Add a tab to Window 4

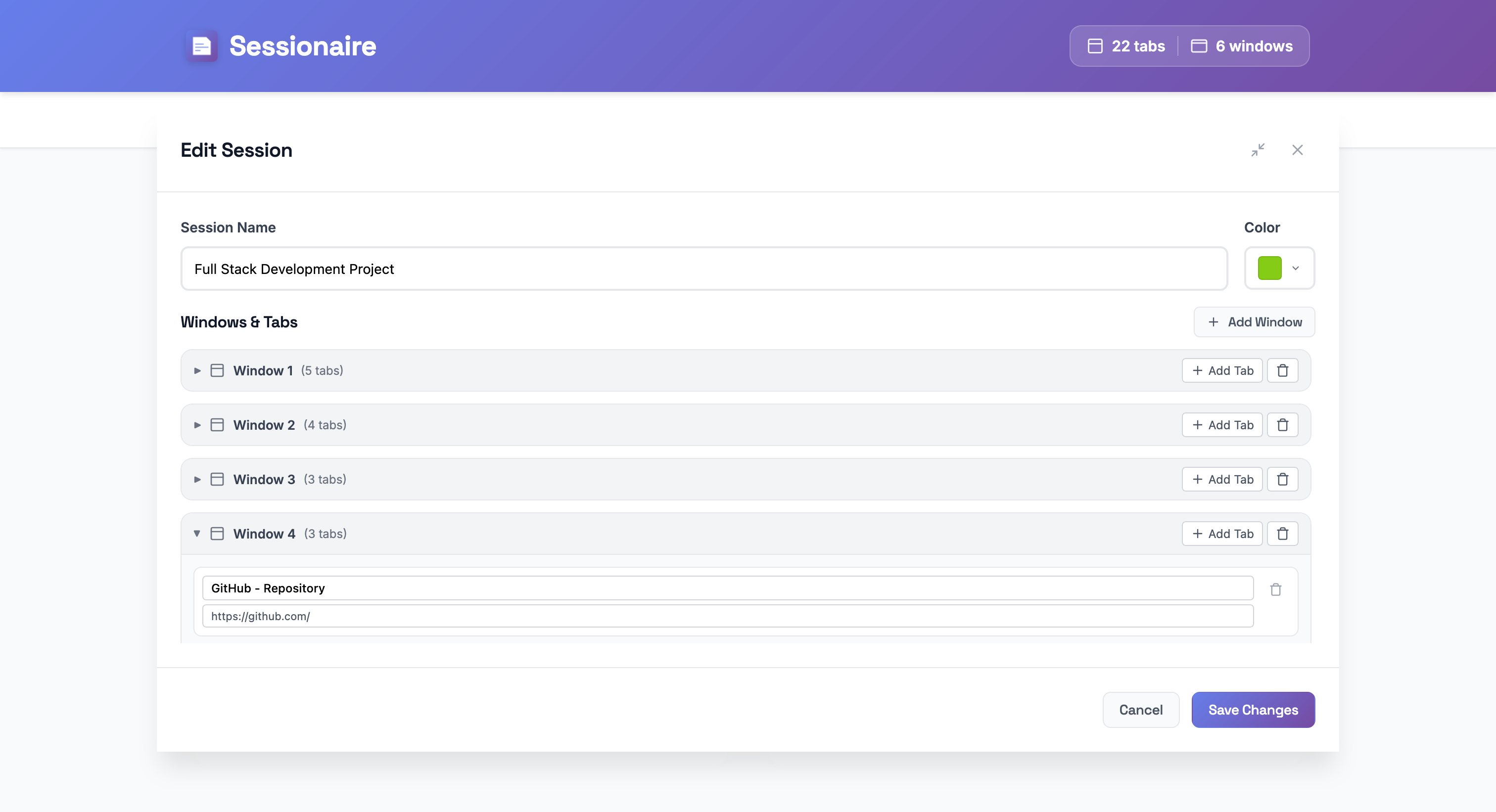(1222, 534)
